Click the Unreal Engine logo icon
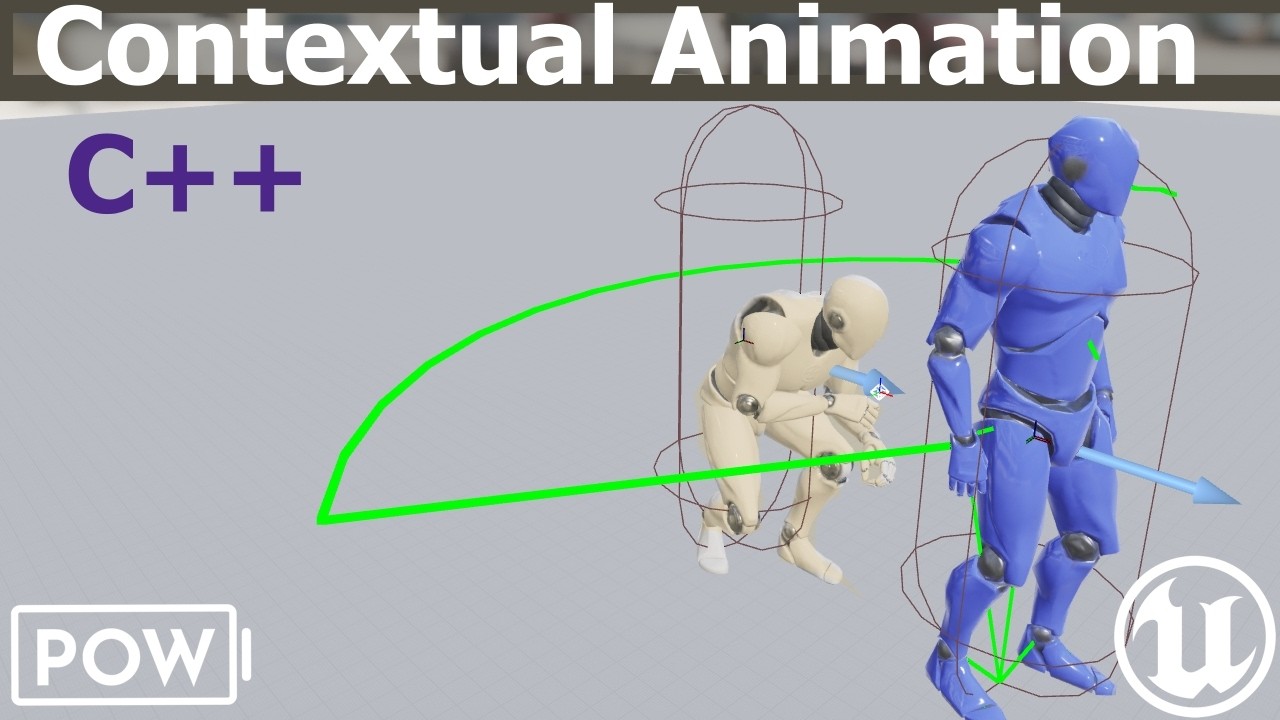Viewport: 1280px width, 720px height. point(1196,637)
